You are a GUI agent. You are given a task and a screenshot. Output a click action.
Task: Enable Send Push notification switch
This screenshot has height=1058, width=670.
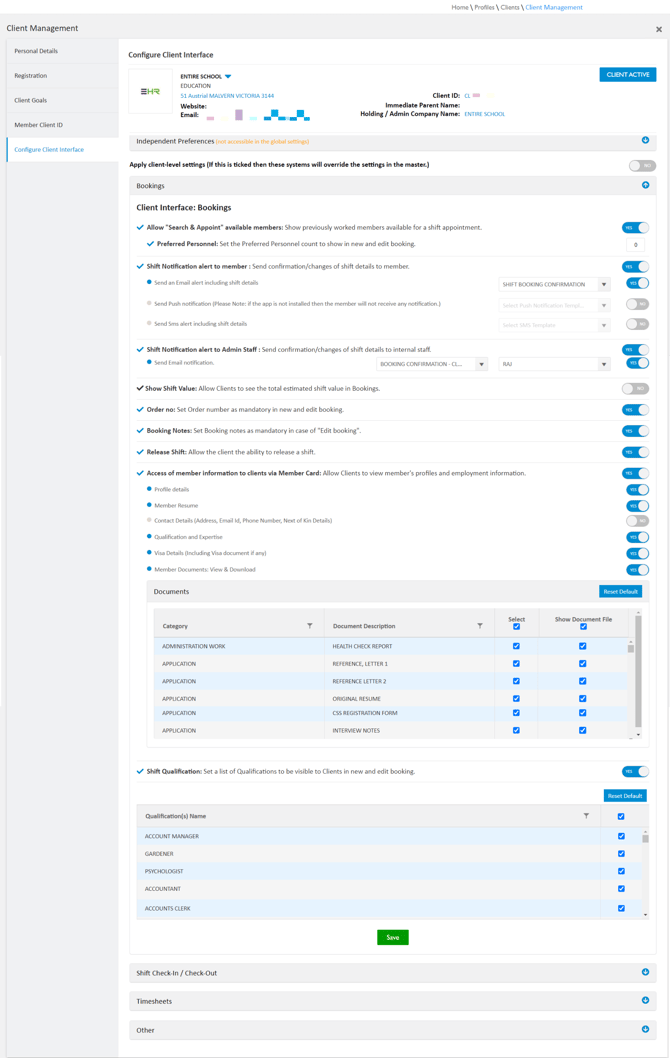(x=638, y=304)
